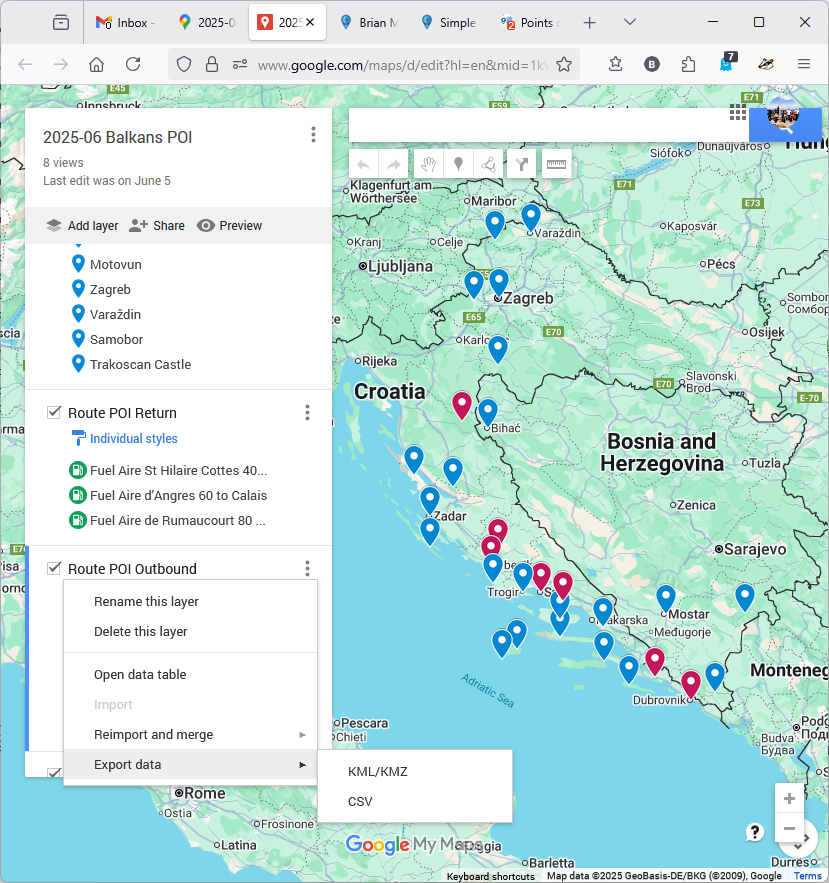The height and width of the screenshot is (883, 829).
Task: Expand the Reimport and merge submenu
Action: click(x=190, y=734)
